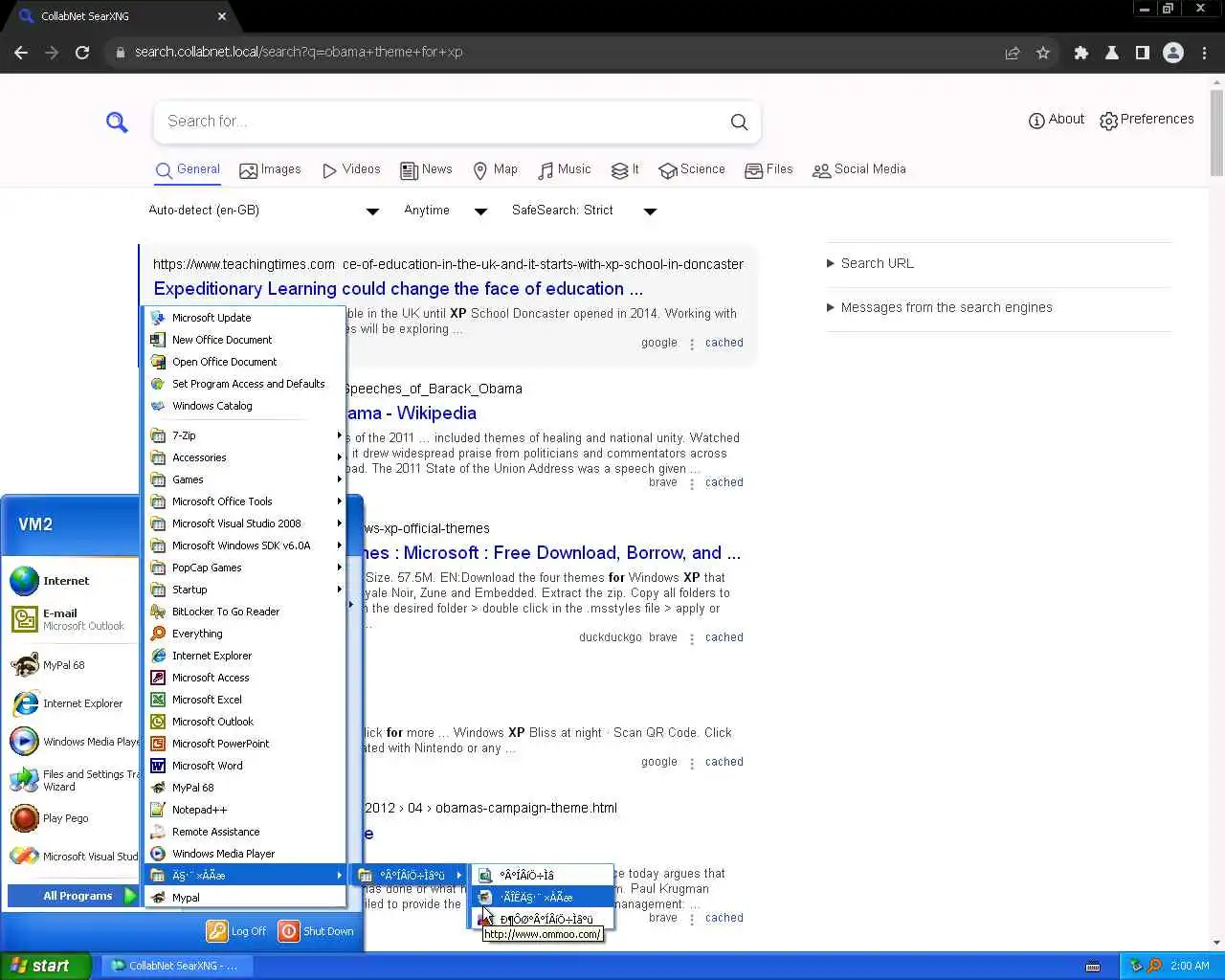Image resolution: width=1225 pixels, height=980 pixels.
Task: Expand Microsoft Office Tools submenu
Action: (244, 501)
